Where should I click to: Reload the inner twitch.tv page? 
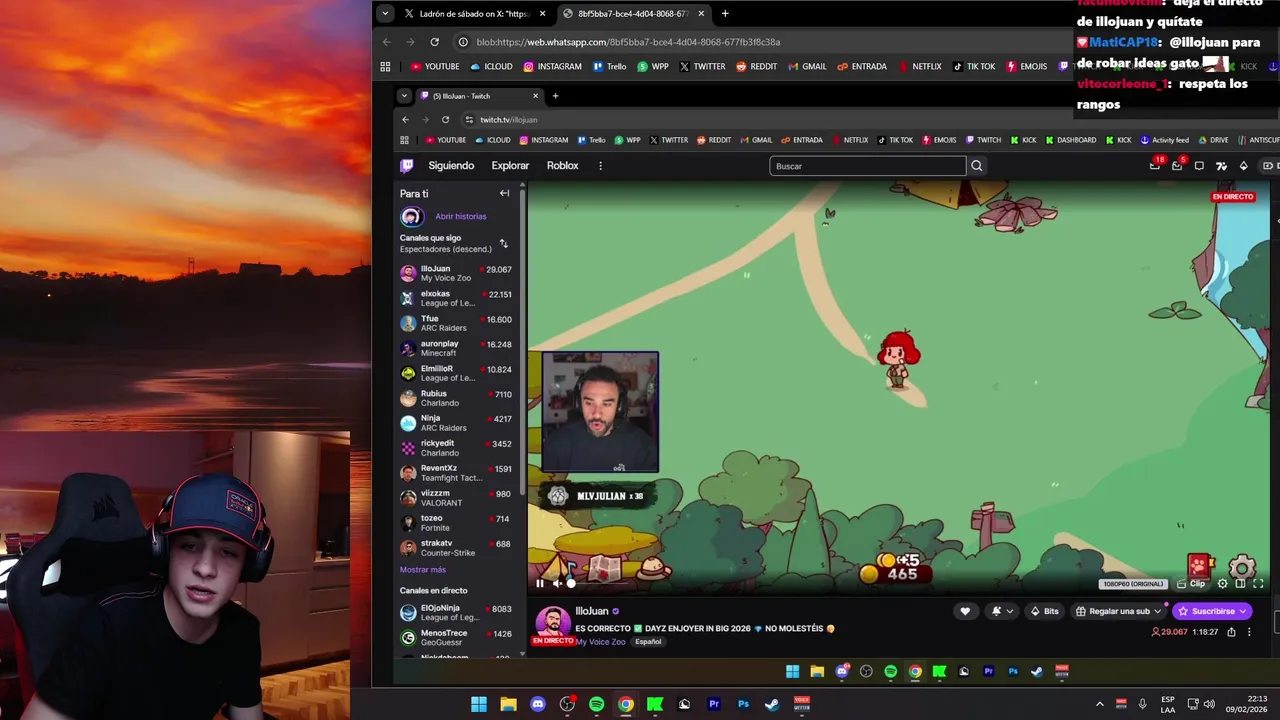pyautogui.click(x=445, y=119)
